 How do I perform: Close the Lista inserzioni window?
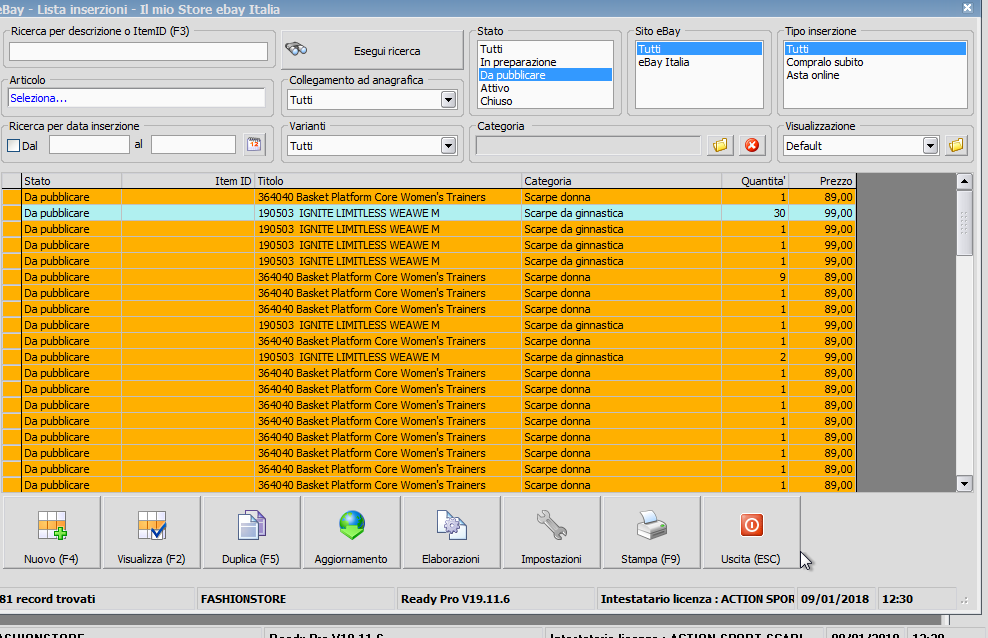pyautogui.click(x=967, y=8)
